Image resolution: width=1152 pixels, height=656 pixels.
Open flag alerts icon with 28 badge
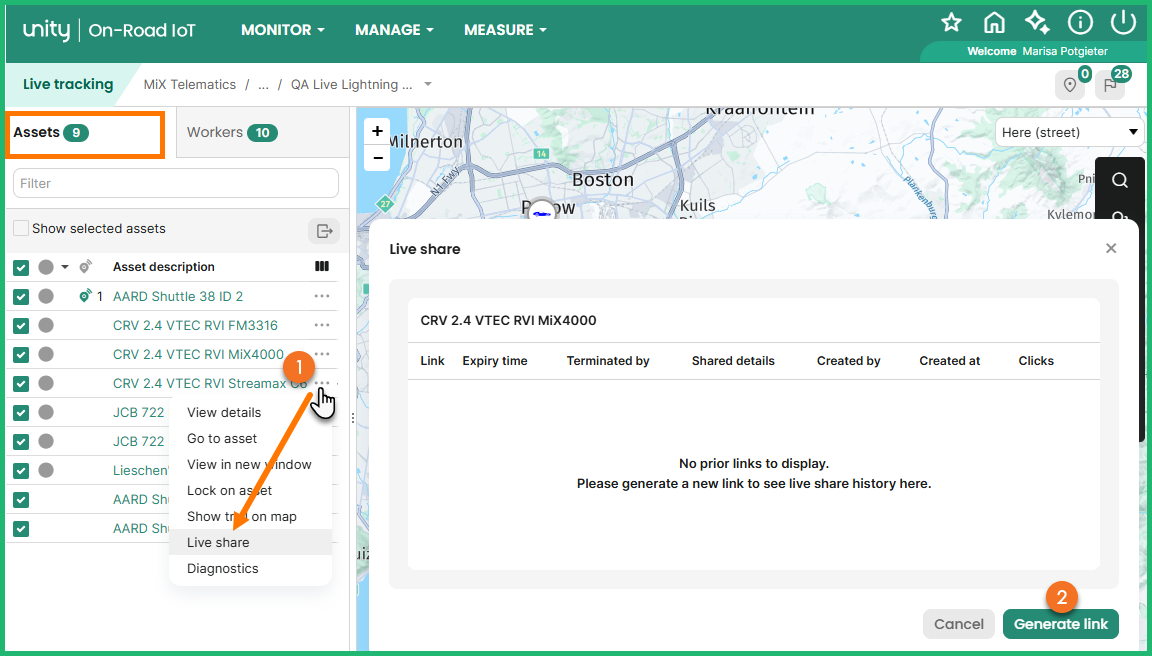tap(1110, 85)
